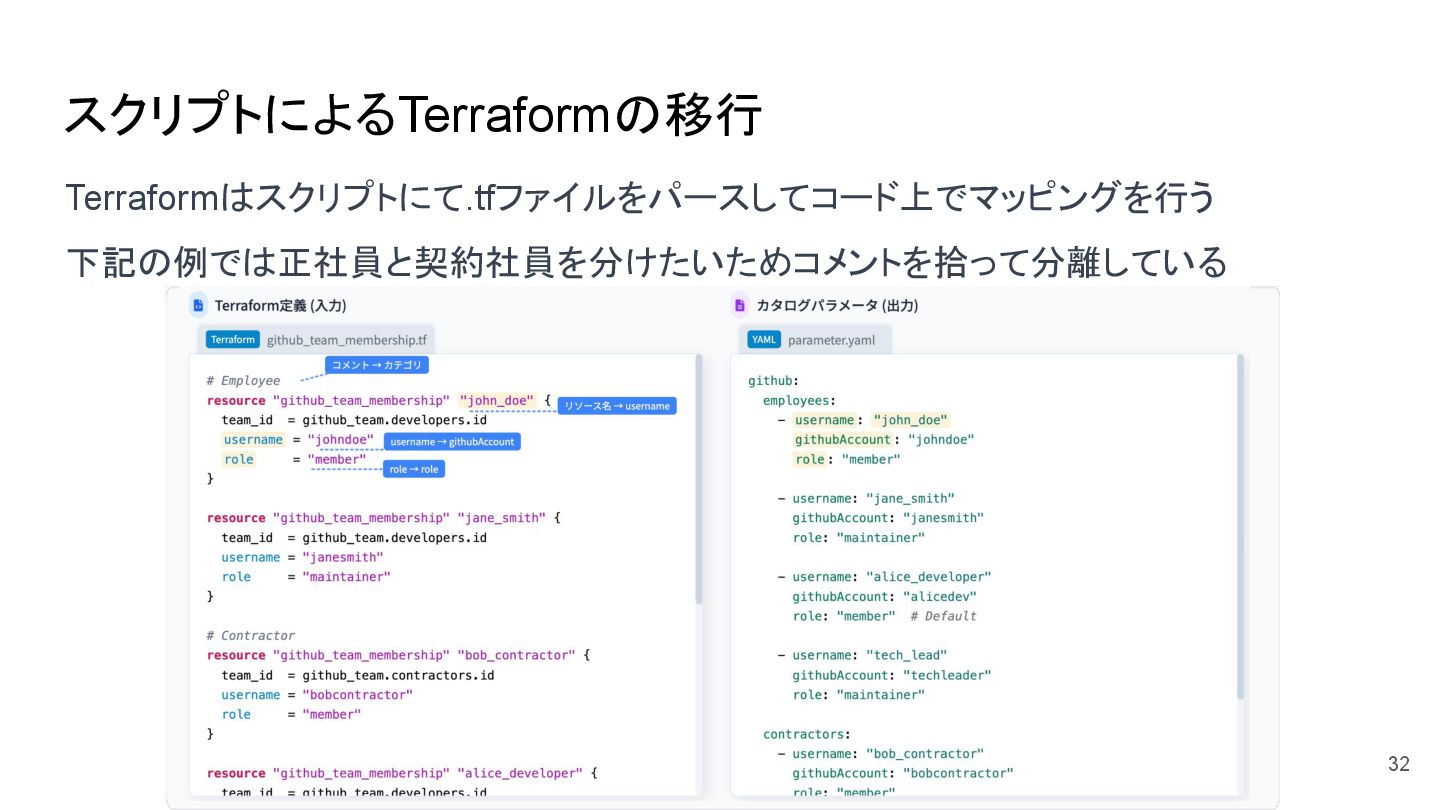Click the highlighted username key in YAML output
The image size is (1440, 810).
[824, 420]
